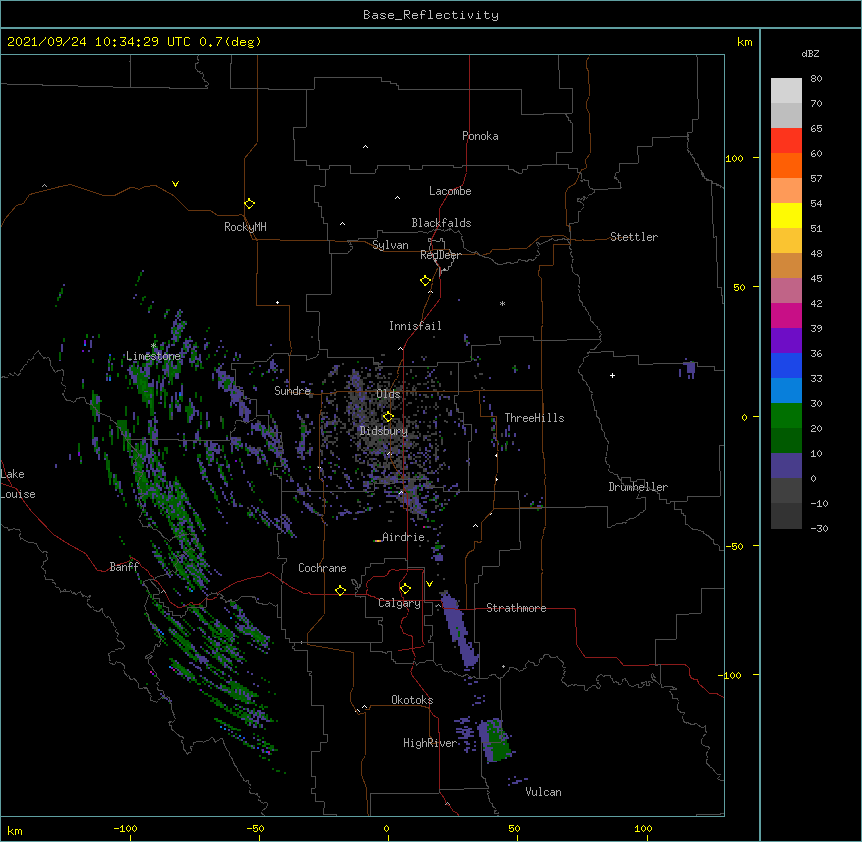
Task: Click the km unit label at bottom left
Action: 15,831
